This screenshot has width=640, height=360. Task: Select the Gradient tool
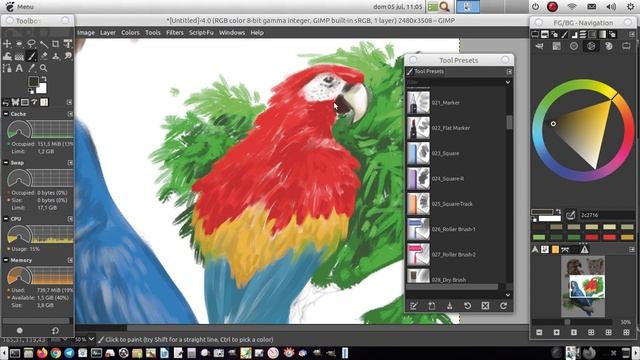click(x=19, y=56)
